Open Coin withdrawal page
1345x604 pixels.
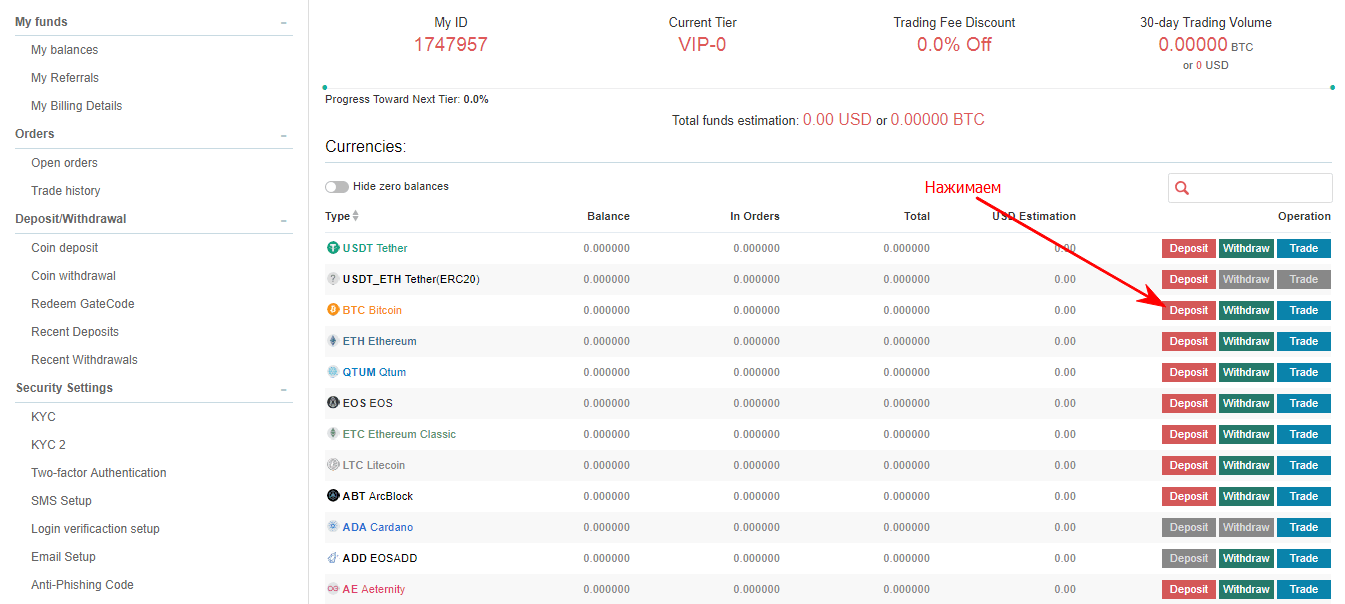pos(73,276)
